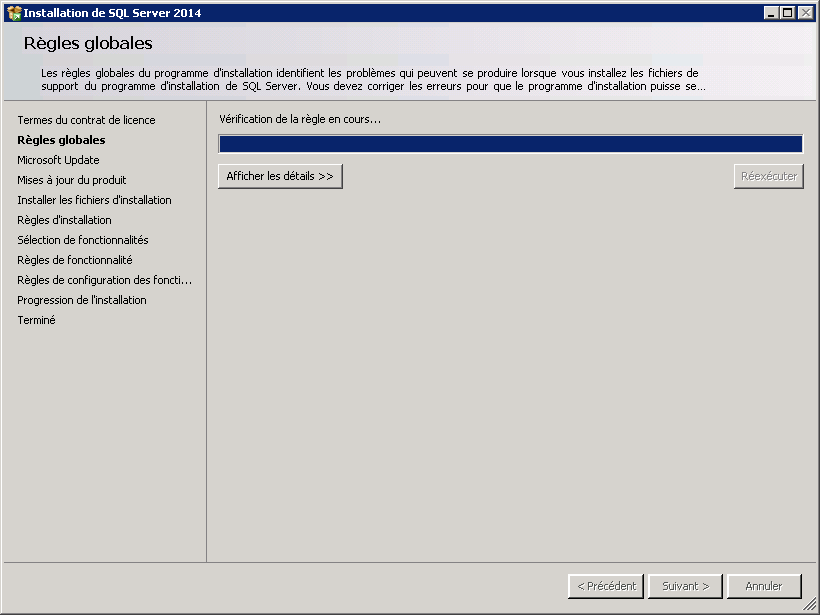The image size is (820, 615).
Task: Click the rule verification progress bar
Action: coord(510,144)
